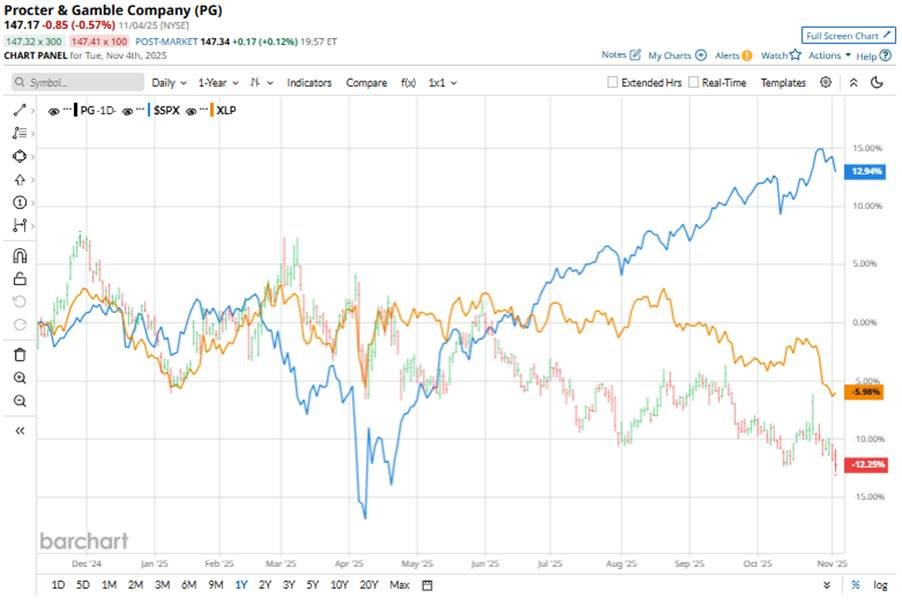Image resolution: width=902 pixels, height=606 pixels.
Task: Activate the magnet snap tool
Action: tap(20, 255)
